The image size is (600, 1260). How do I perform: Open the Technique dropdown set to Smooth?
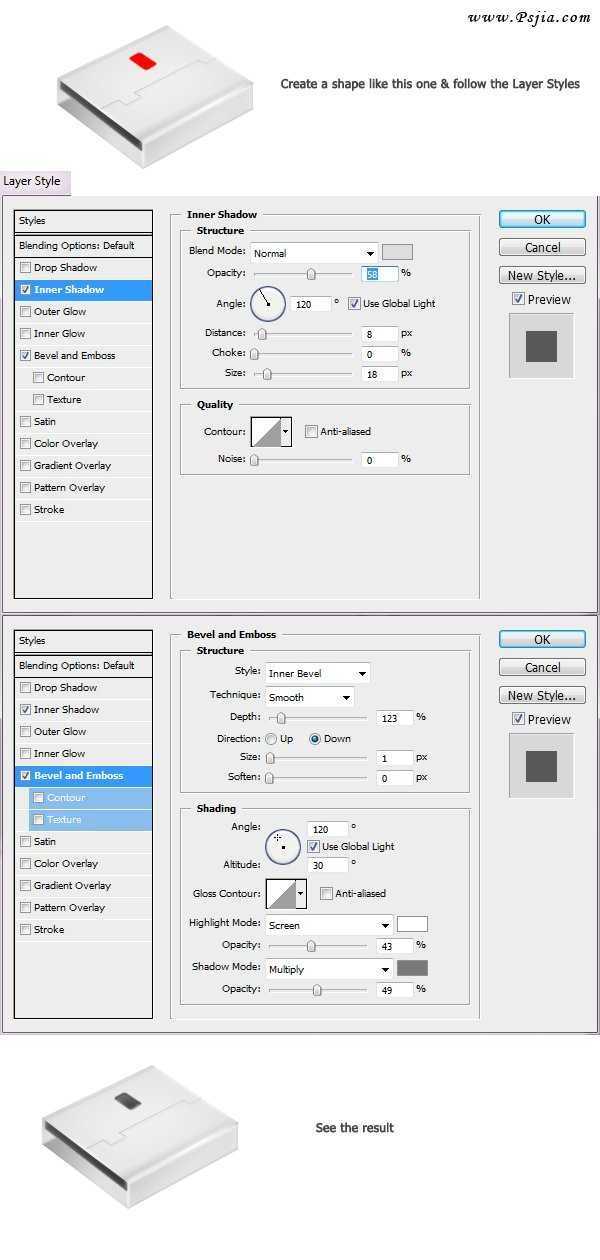click(309, 697)
